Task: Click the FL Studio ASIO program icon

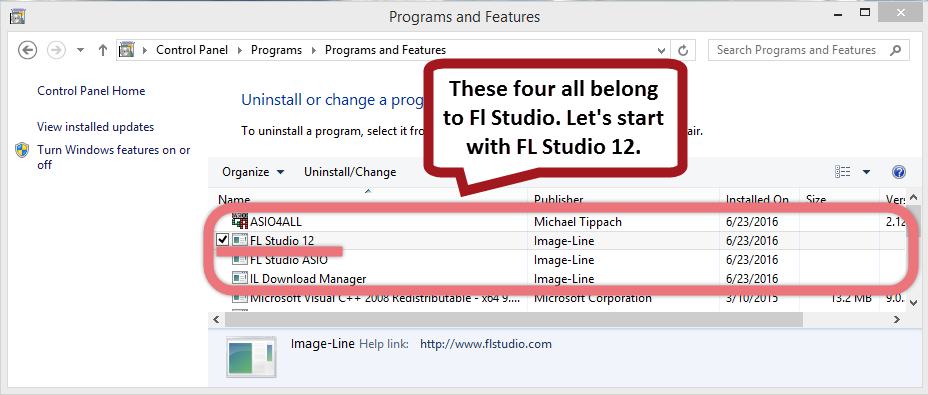Action: (240, 259)
